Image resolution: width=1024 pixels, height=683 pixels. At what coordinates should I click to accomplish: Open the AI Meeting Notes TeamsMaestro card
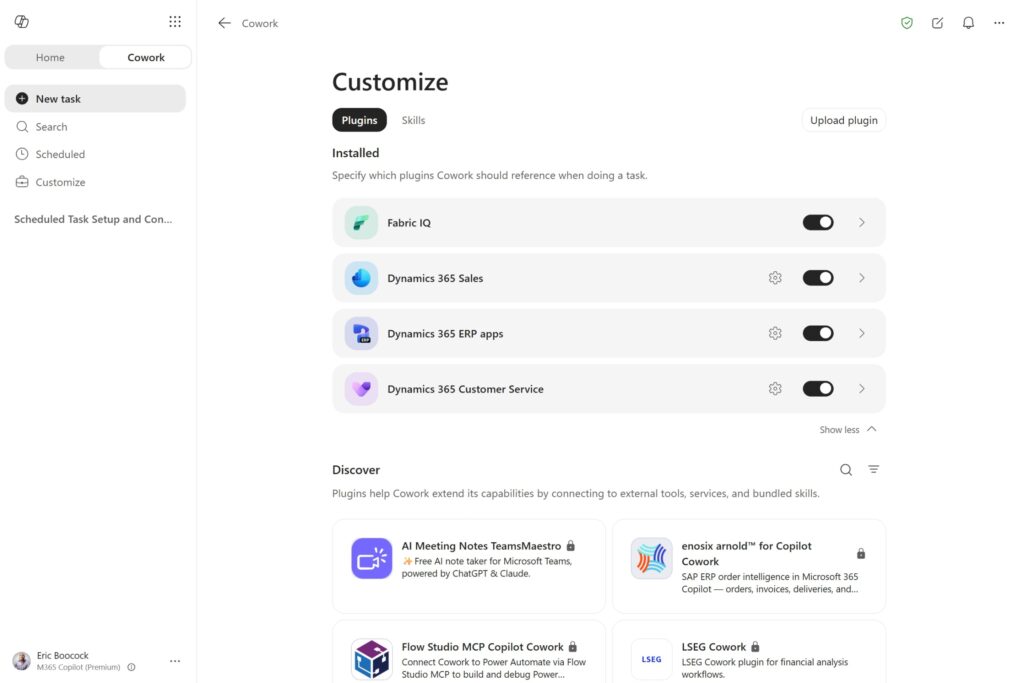point(469,566)
